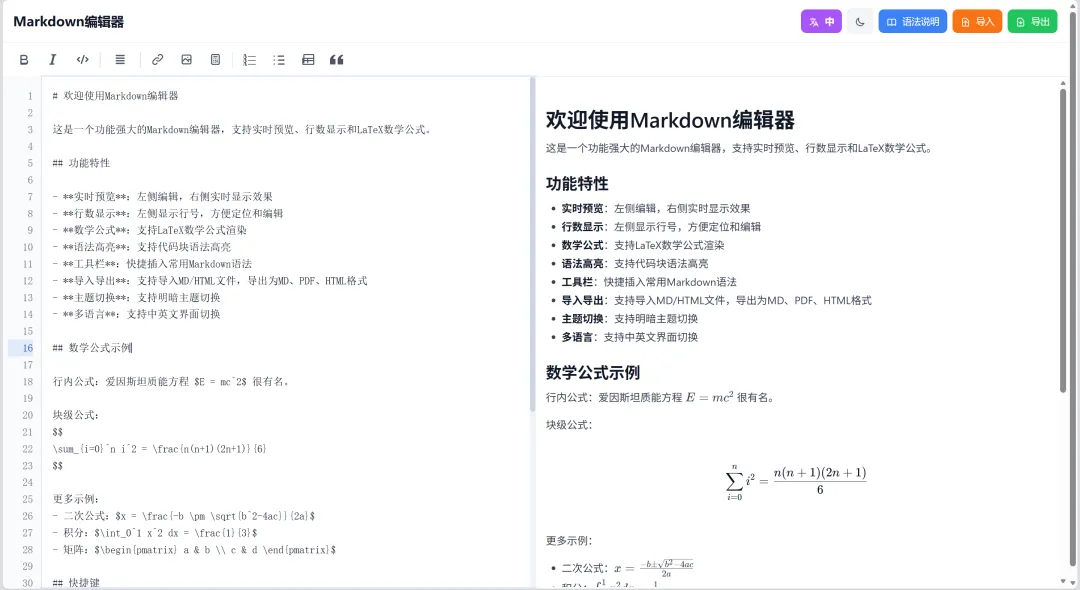This screenshot has width=1080, height=590.
Task: Click the green 导出 export button
Action: 1032,21
